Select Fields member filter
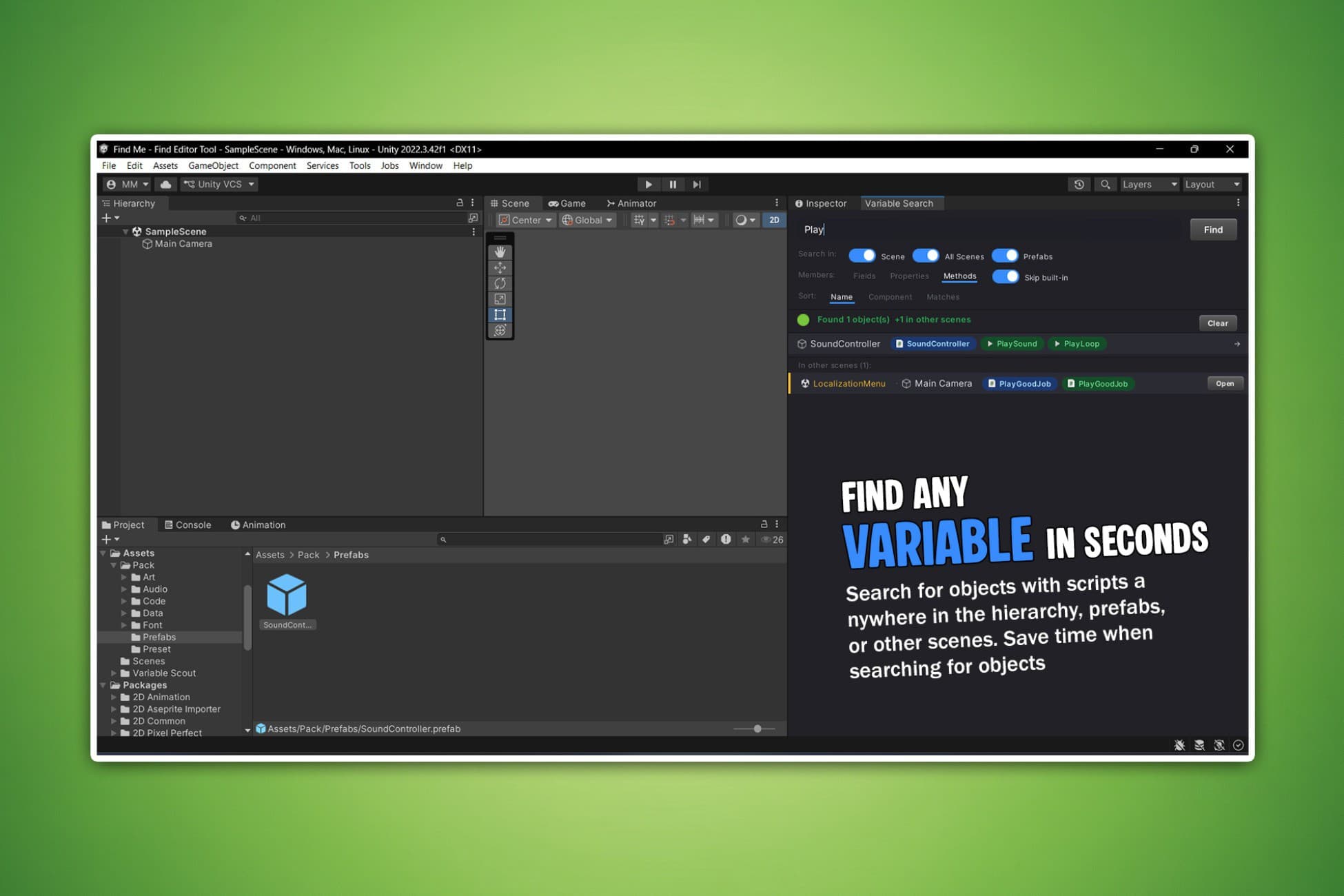The height and width of the screenshot is (896, 1344). 864,276
